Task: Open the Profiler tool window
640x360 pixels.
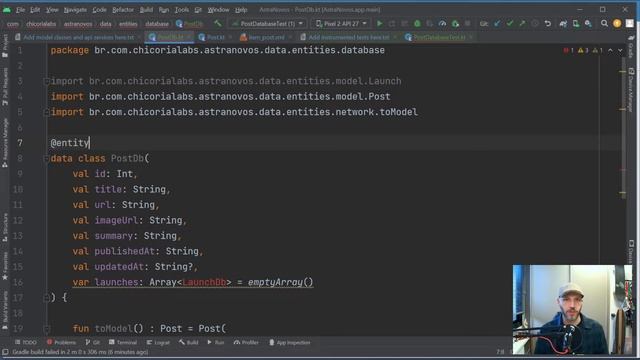Action: pos(246,342)
